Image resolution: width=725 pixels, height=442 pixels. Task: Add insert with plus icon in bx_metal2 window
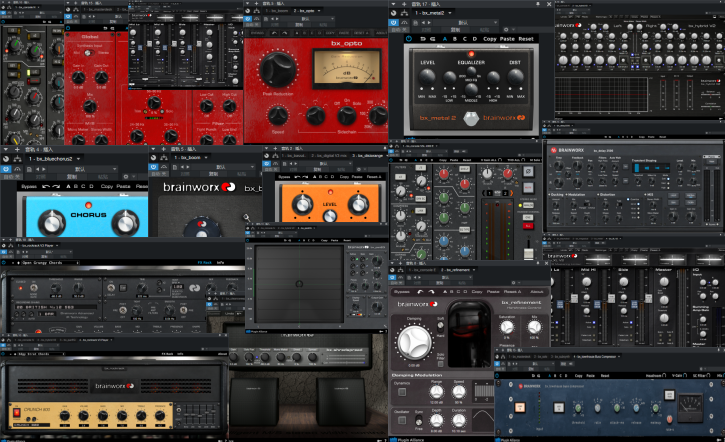(404, 4)
